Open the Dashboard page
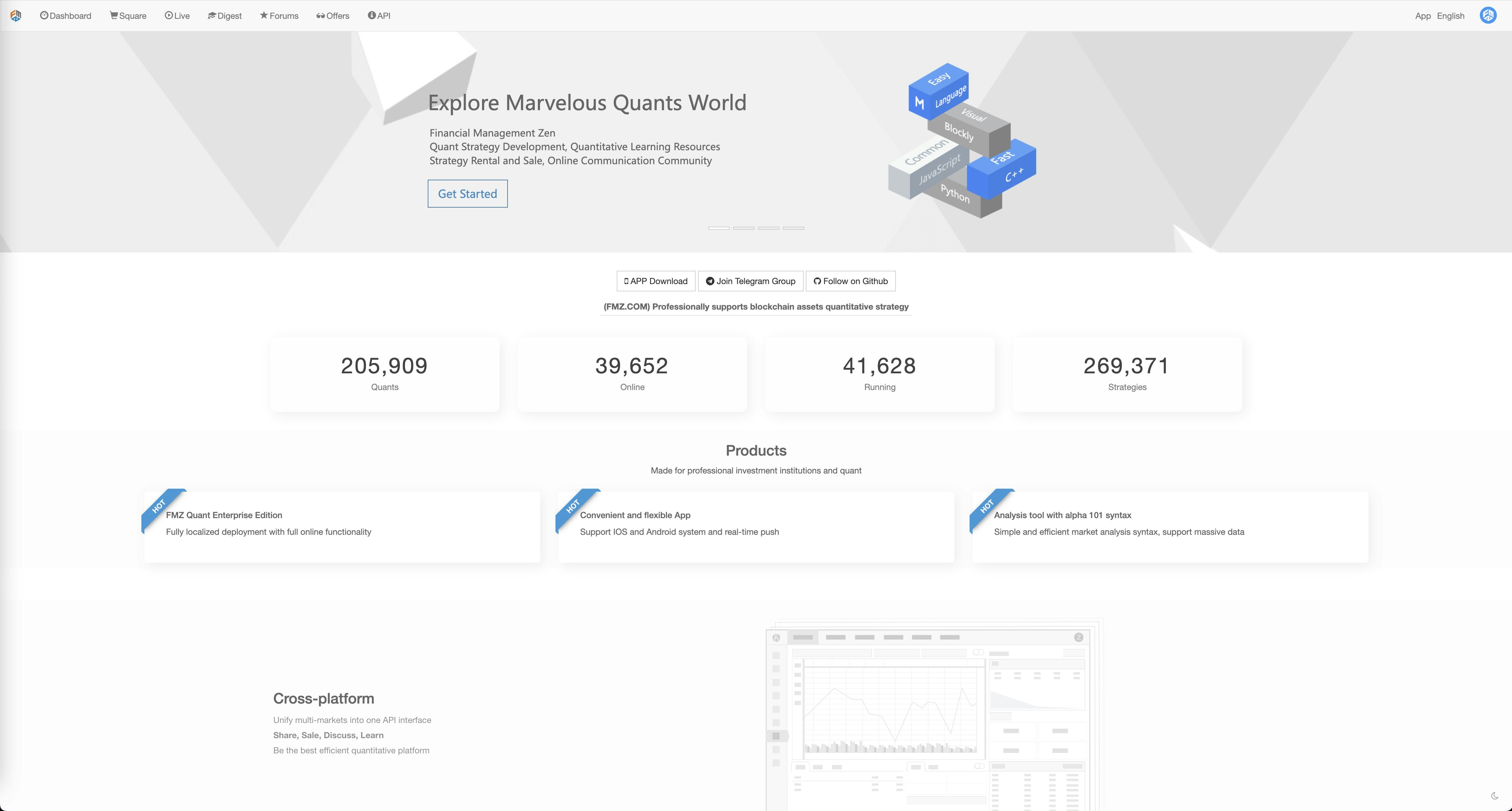The image size is (1512, 811). [x=66, y=16]
